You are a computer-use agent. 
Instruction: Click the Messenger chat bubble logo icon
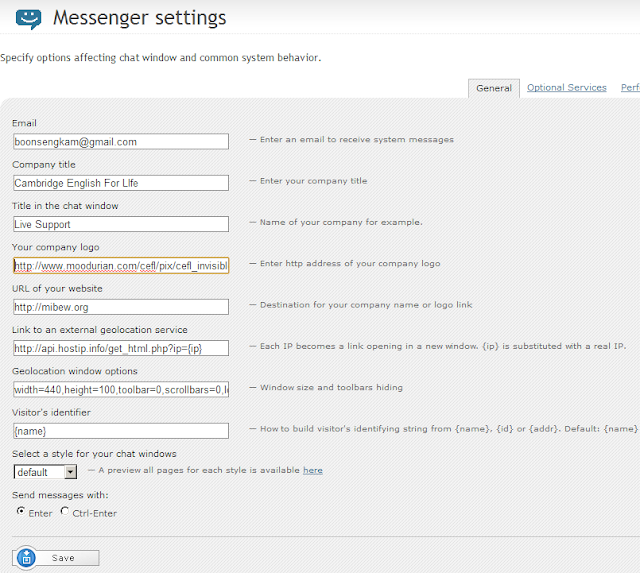point(28,19)
